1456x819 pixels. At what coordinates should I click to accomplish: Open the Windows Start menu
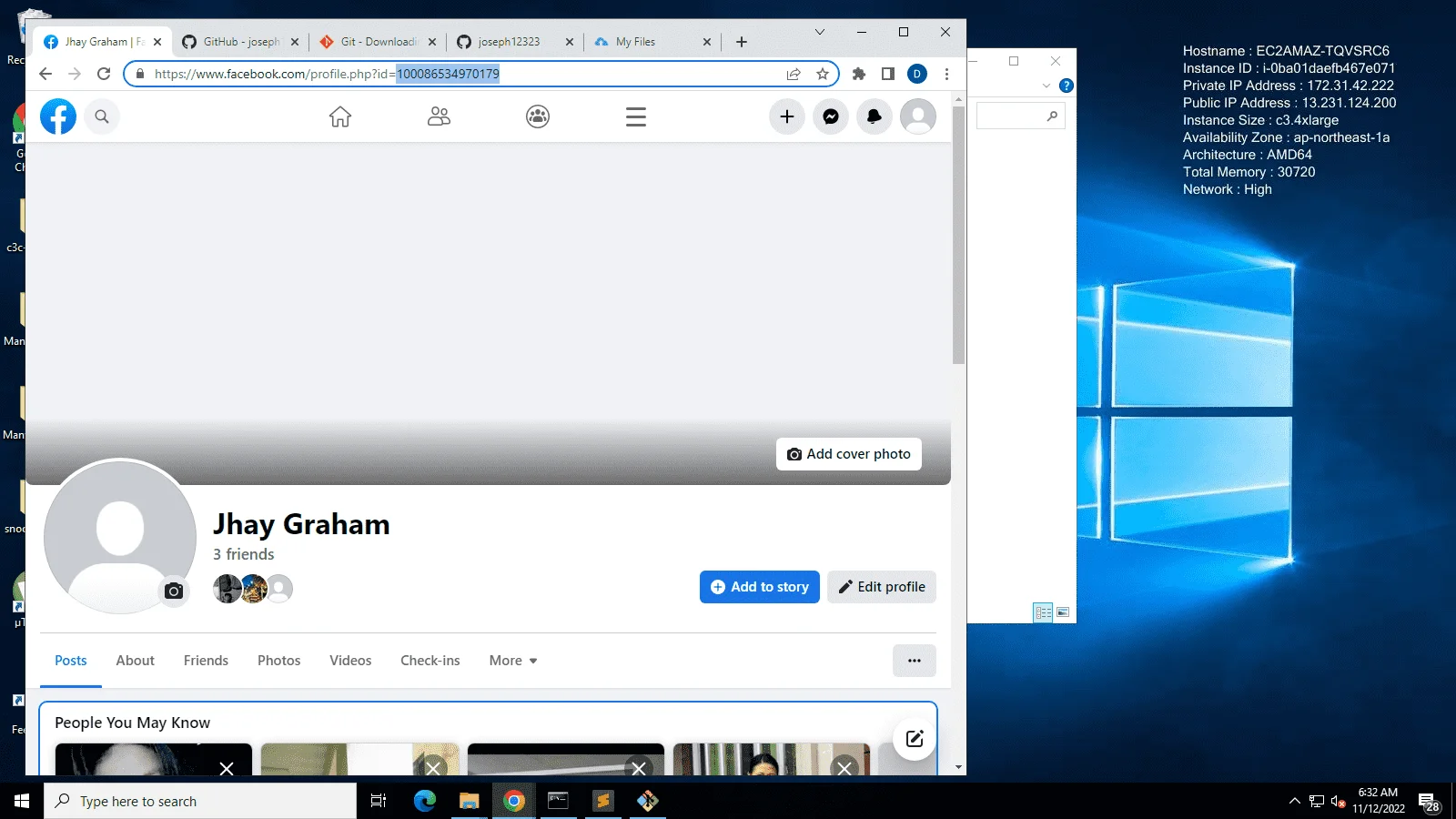(x=22, y=801)
